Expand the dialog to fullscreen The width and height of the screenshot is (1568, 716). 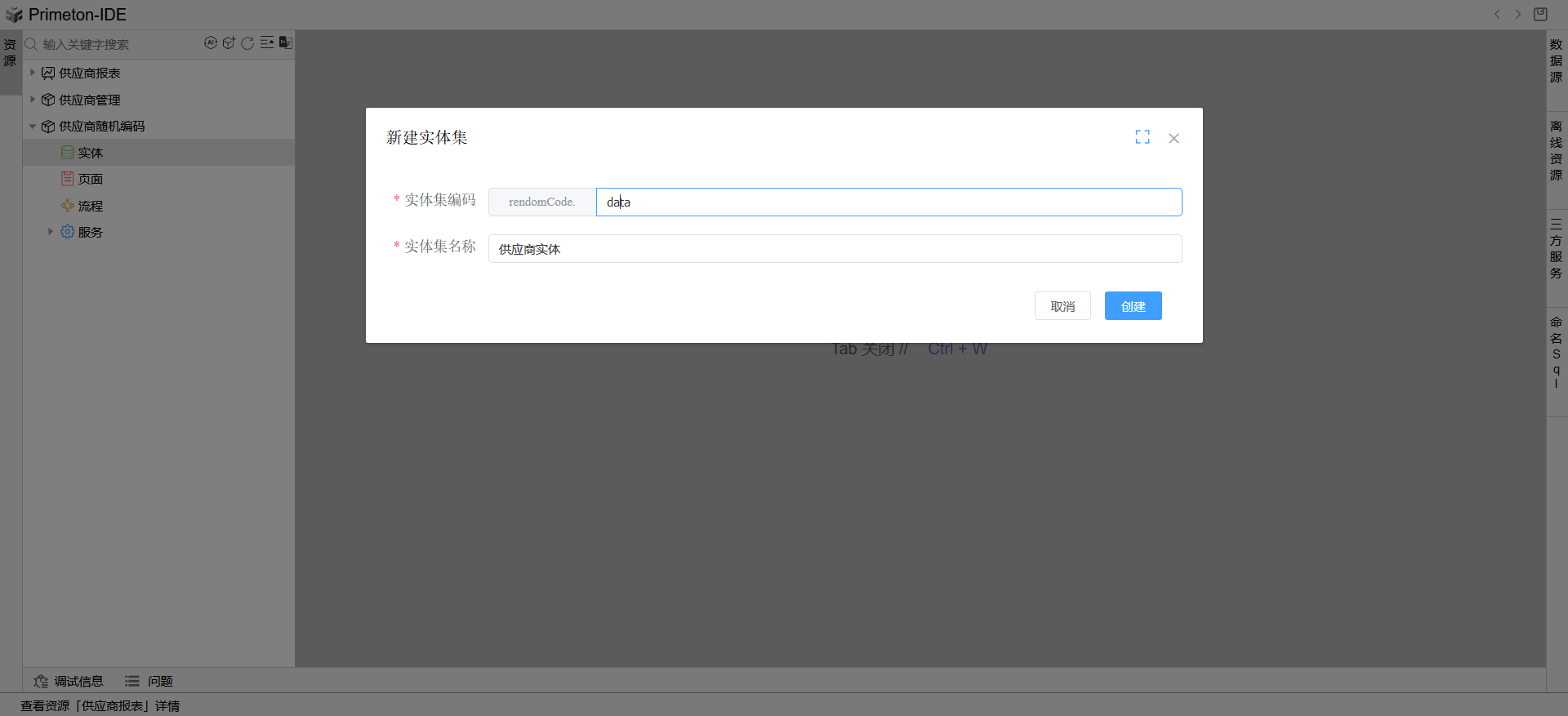1142,138
